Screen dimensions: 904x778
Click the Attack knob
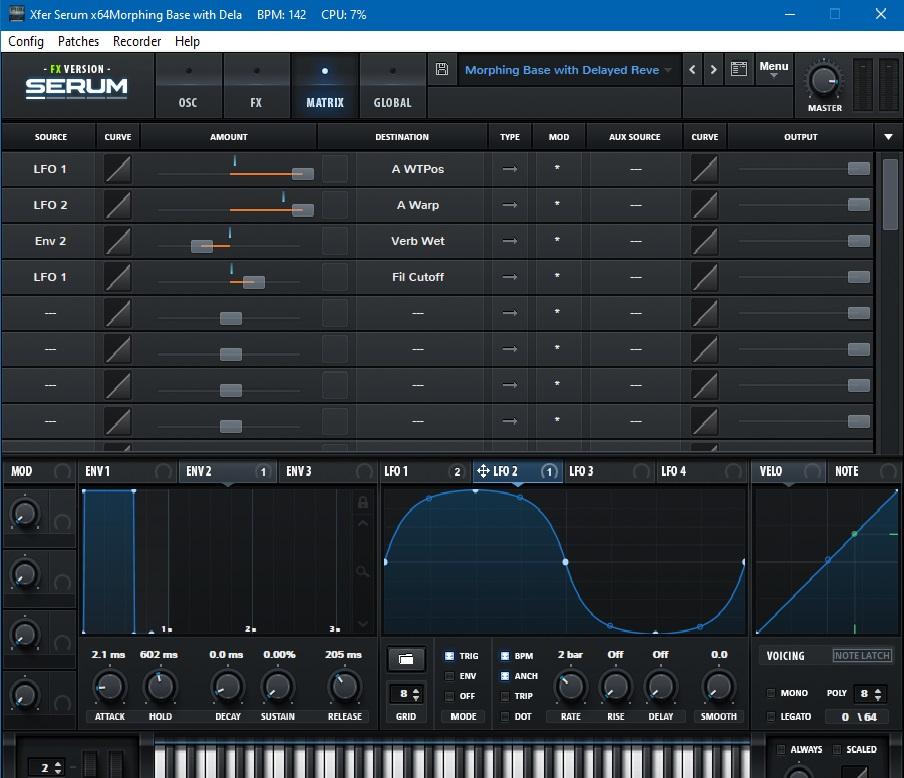point(110,687)
